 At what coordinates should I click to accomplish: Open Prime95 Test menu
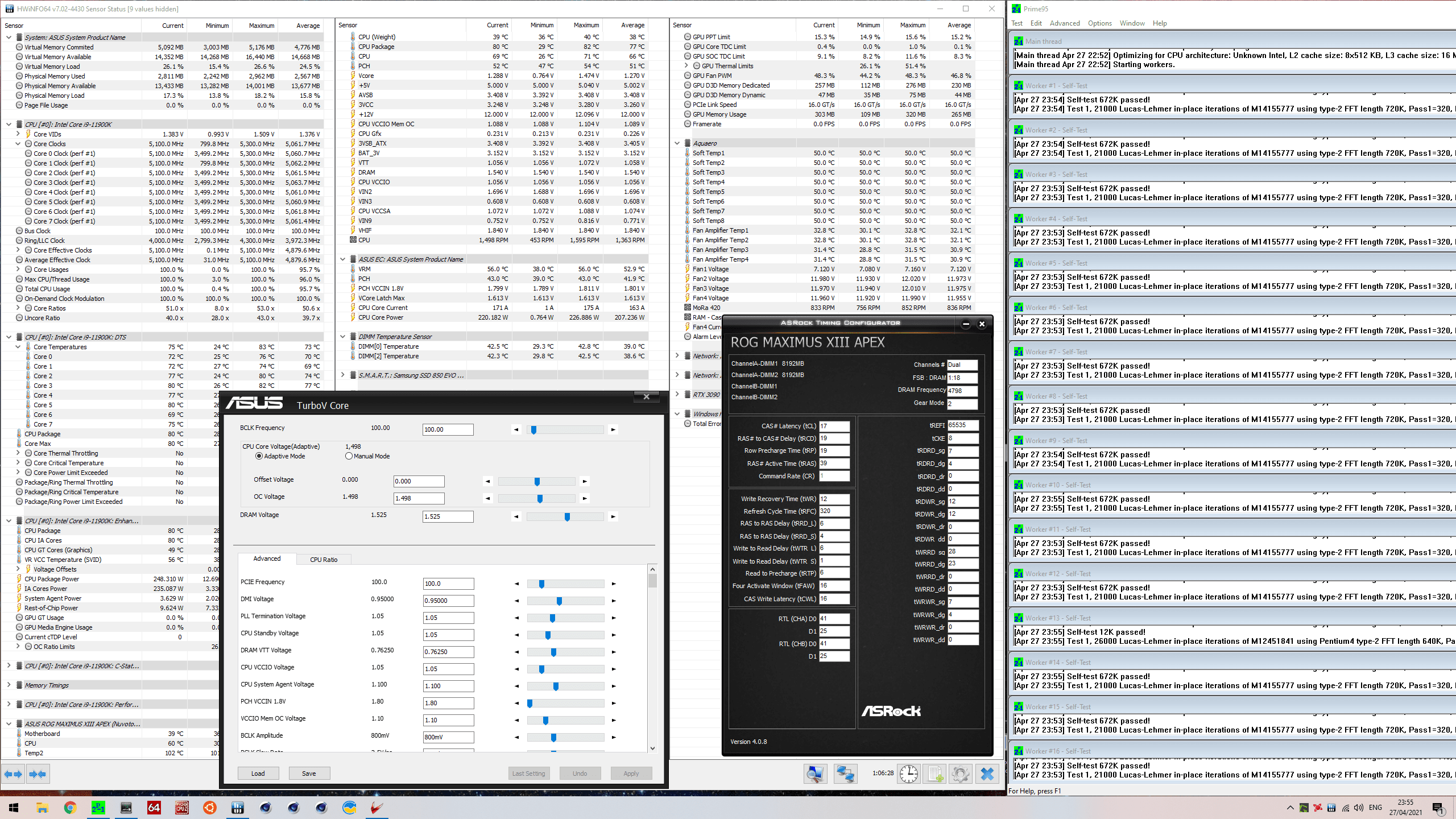click(x=1017, y=23)
